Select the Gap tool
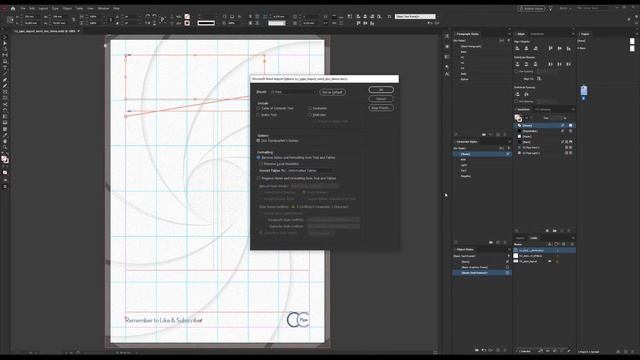640x360 pixels. [5, 55]
